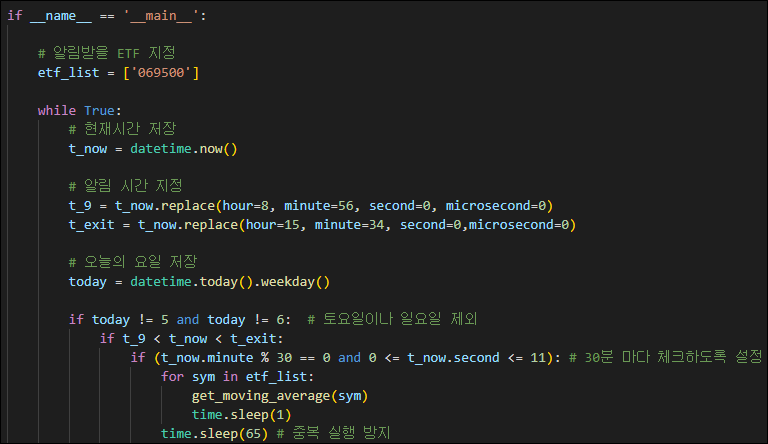The height and width of the screenshot is (444, 768).
Task: Click the variable name etf_list in its assignment
Action: point(69,73)
